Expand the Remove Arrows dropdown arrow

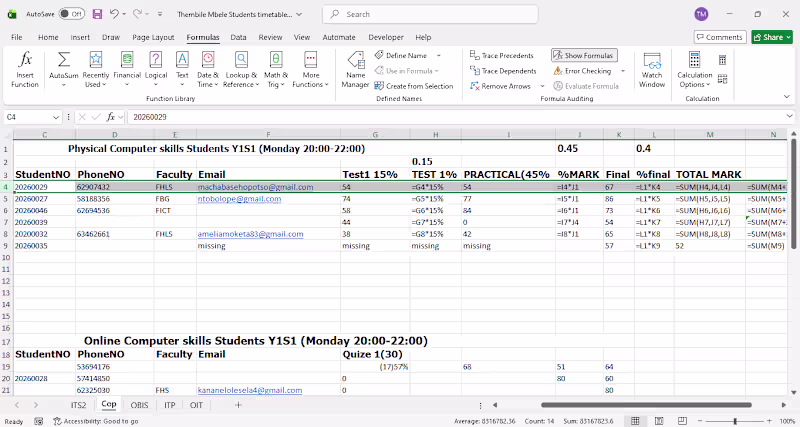point(542,86)
